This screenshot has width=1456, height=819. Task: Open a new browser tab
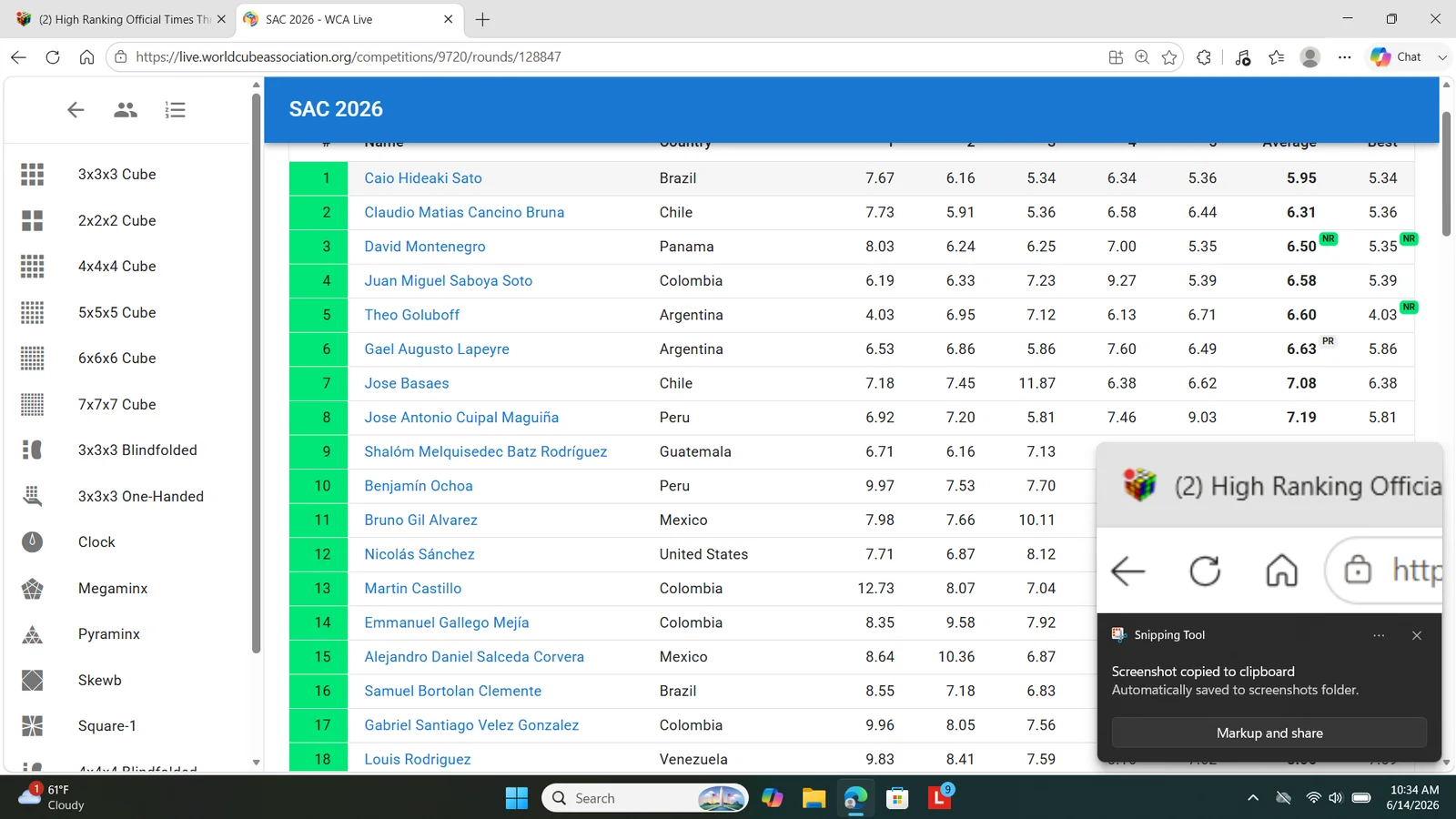(482, 19)
